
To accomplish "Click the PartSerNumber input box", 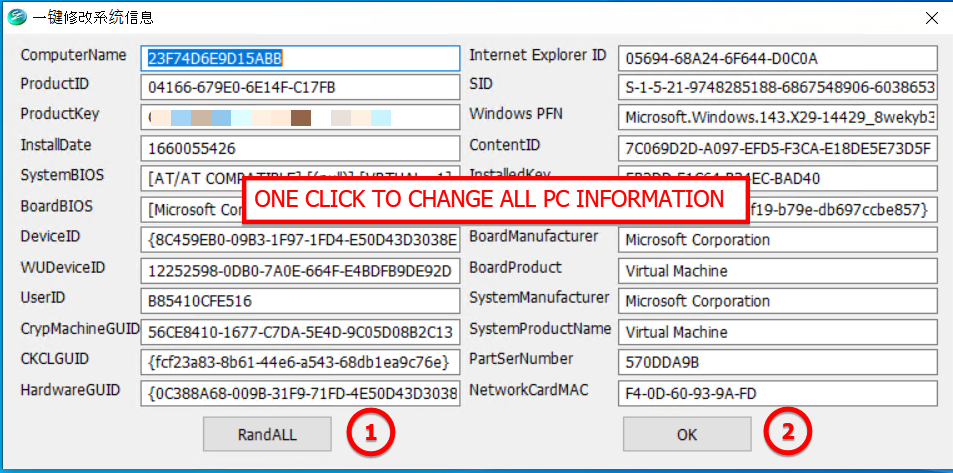I will click(777, 361).
